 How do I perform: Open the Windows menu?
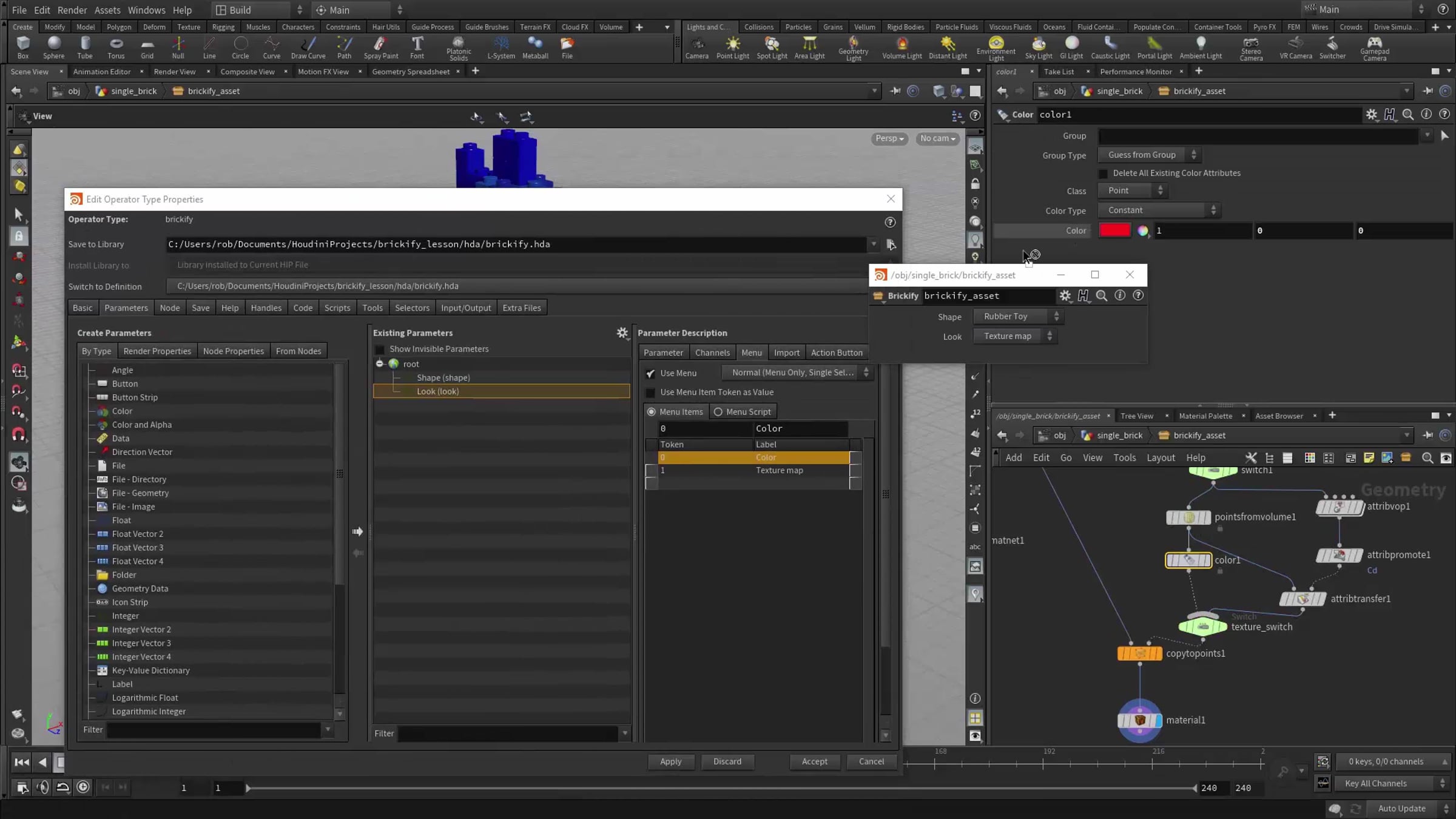(x=146, y=10)
